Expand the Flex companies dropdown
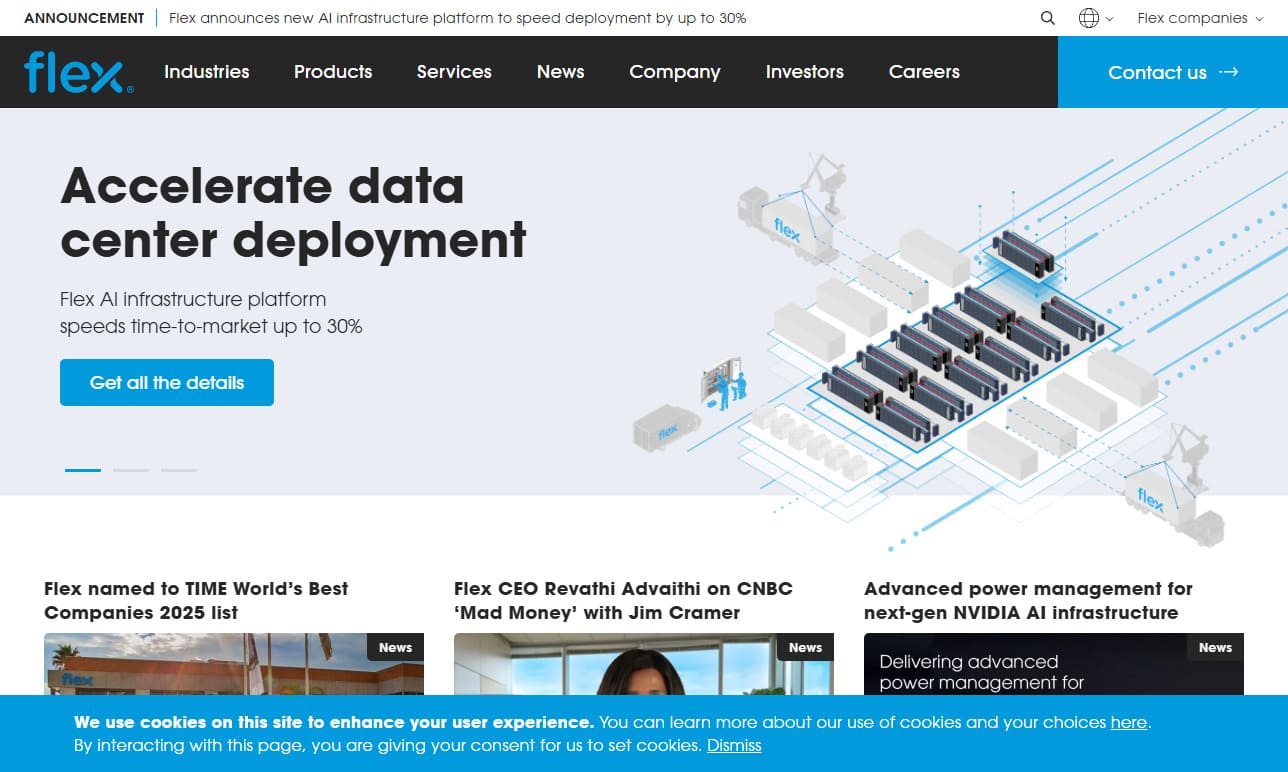Image resolution: width=1288 pixels, height=772 pixels. (x=1199, y=18)
